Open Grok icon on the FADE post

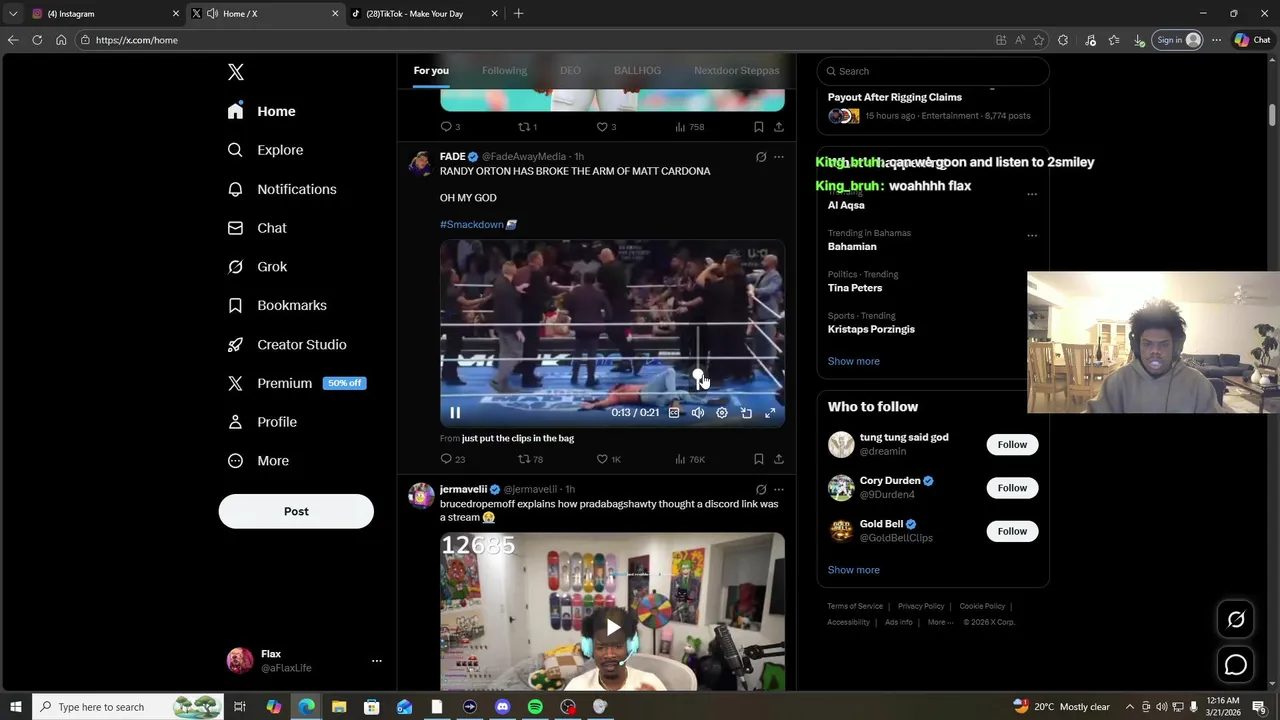point(761,157)
